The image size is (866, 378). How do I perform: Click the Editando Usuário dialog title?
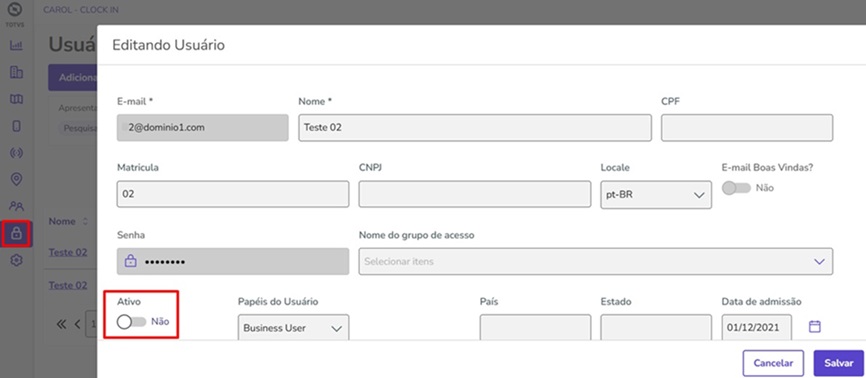(168, 45)
